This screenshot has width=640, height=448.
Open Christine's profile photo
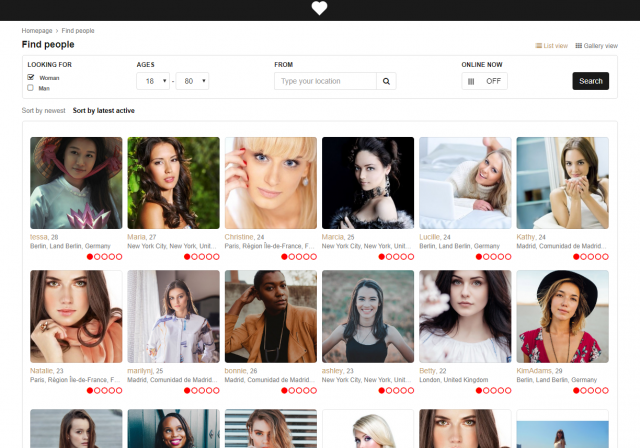click(x=271, y=183)
